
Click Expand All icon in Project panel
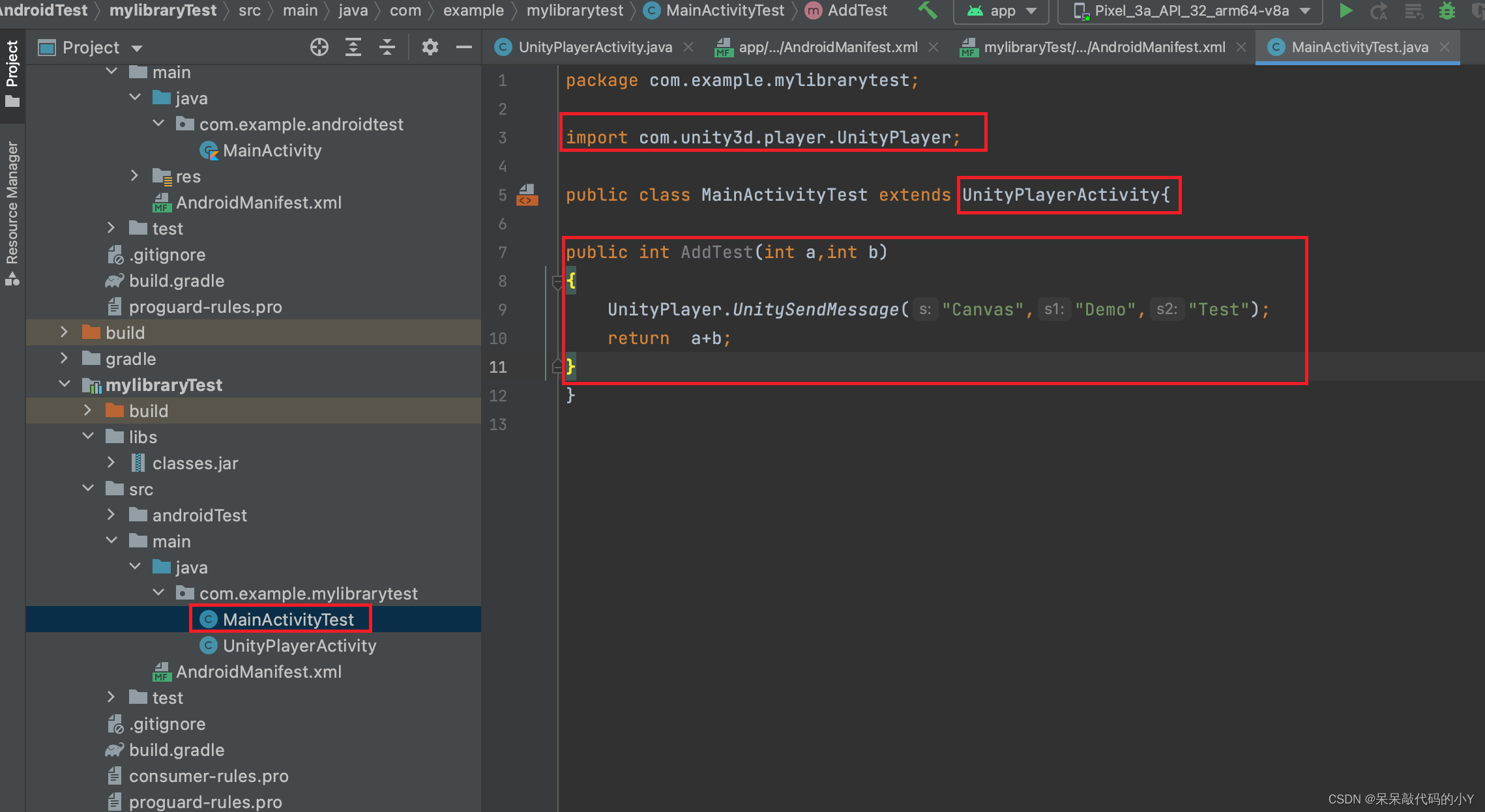[353, 47]
